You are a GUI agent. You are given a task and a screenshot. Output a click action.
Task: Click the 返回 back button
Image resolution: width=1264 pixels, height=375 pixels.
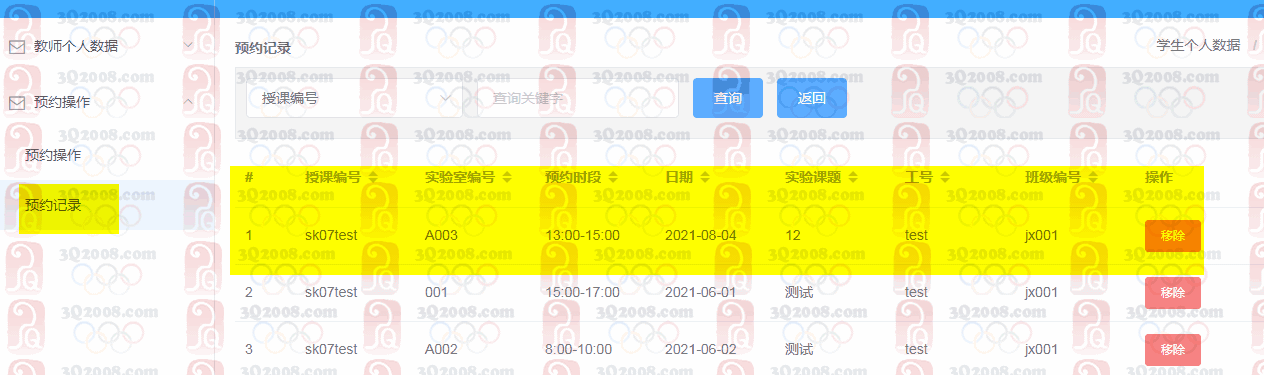[812, 98]
